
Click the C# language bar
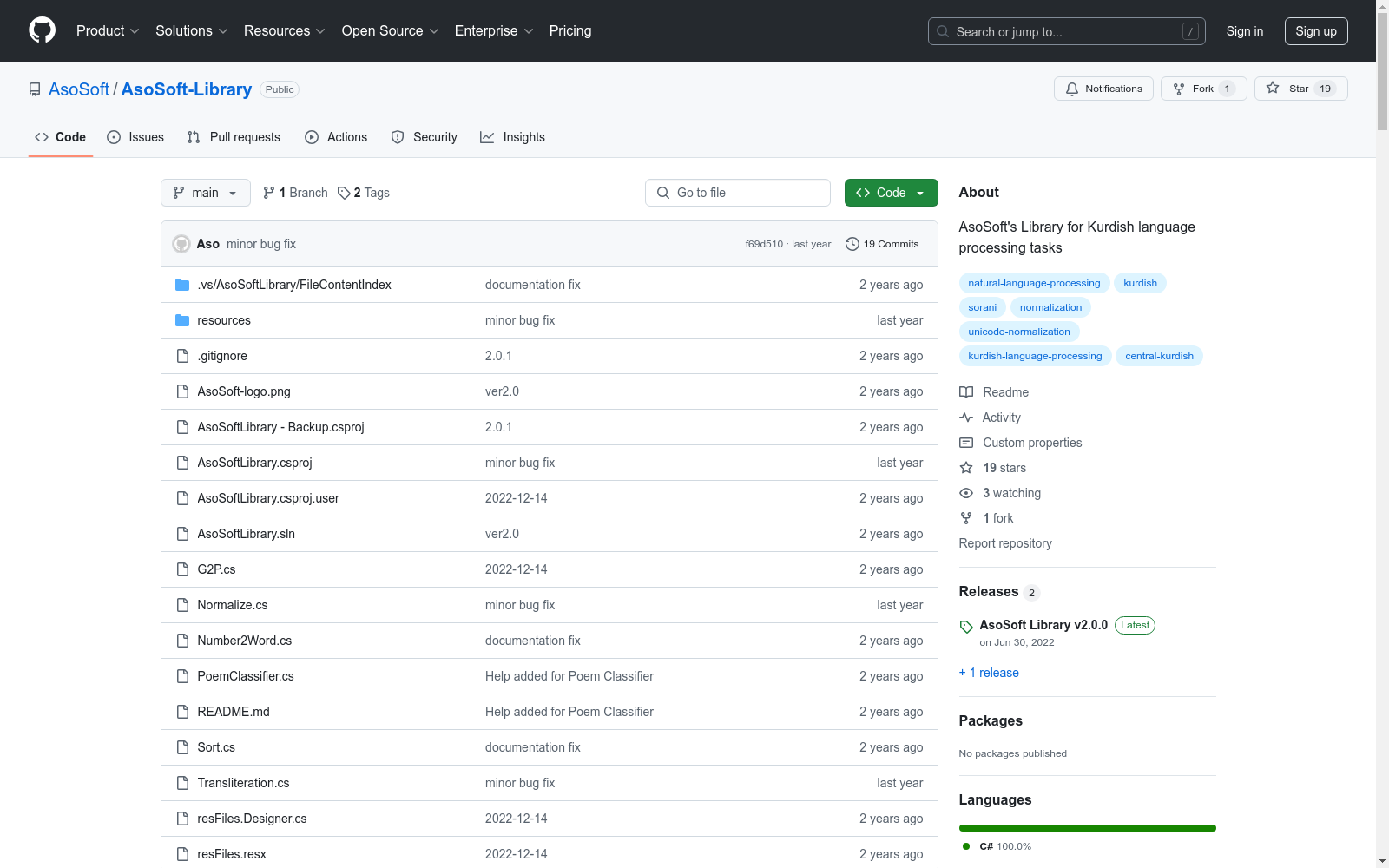[x=1088, y=828]
